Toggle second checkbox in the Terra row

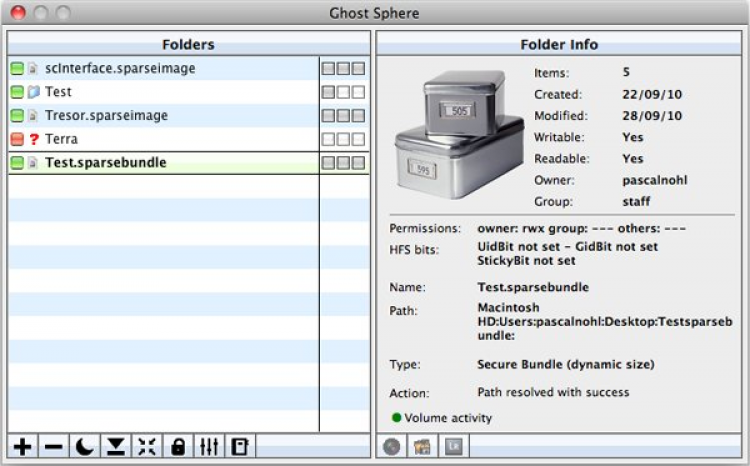(343, 139)
